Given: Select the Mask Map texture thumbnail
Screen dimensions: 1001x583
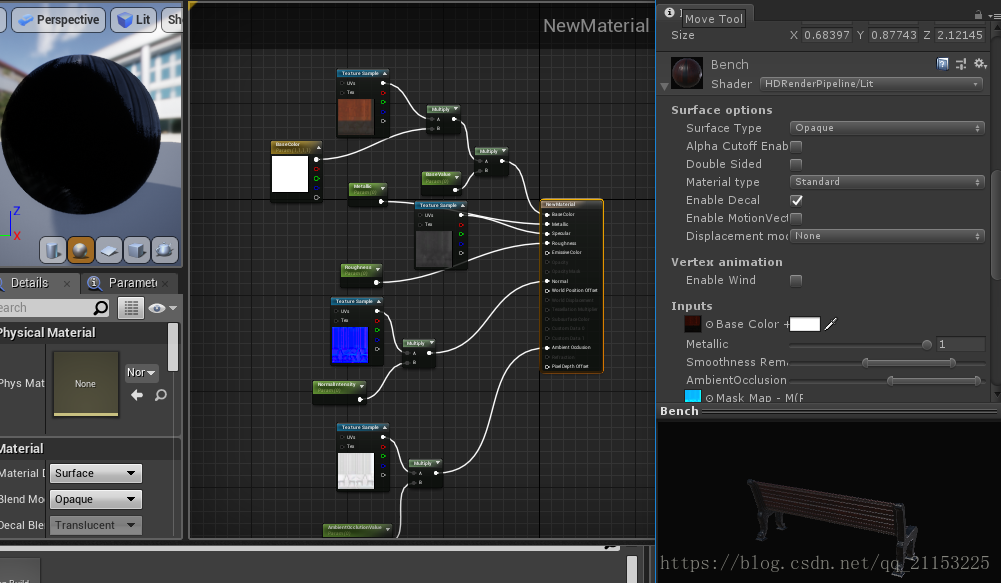Looking at the screenshot, I should tap(693, 397).
